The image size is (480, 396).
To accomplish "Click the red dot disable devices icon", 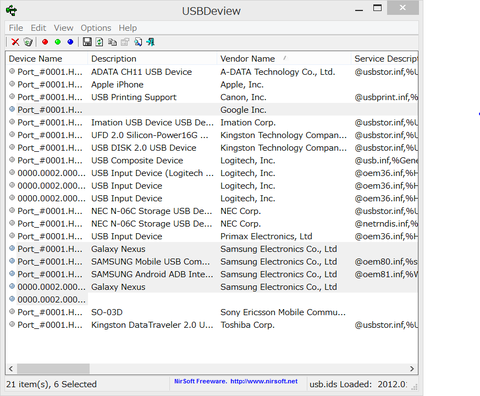I will 45,42.
